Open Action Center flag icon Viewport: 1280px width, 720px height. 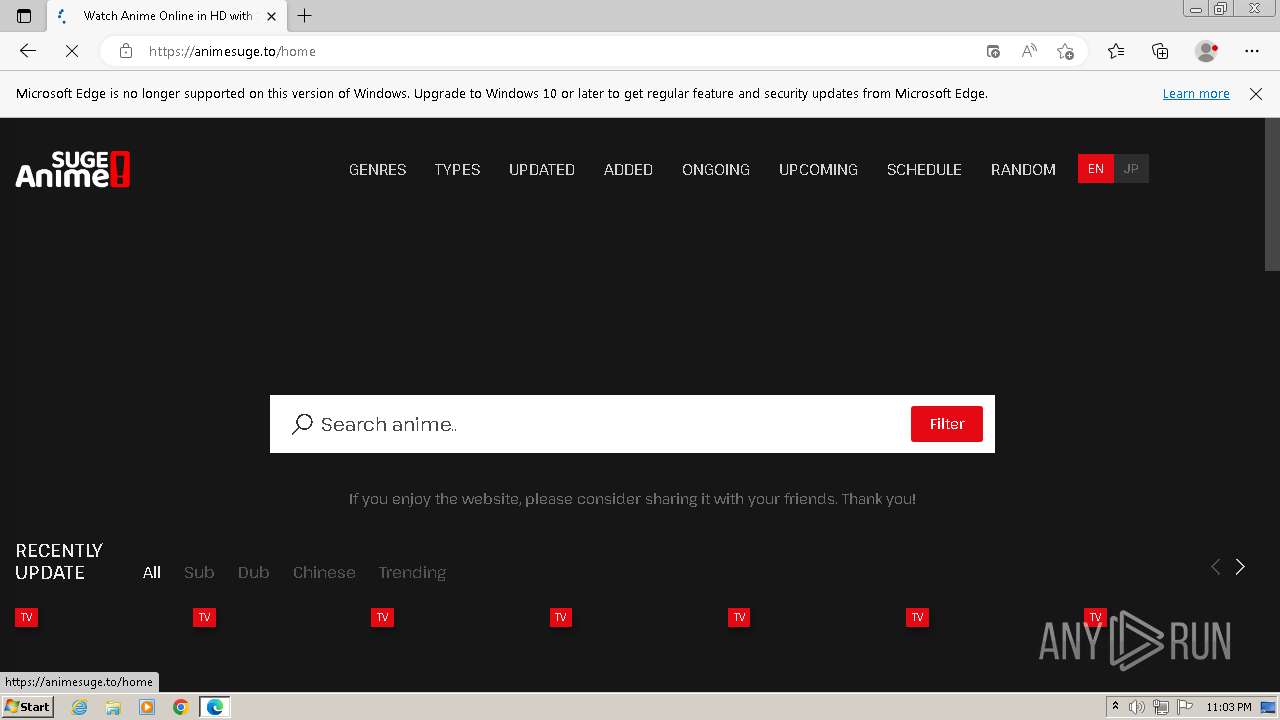1184,707
